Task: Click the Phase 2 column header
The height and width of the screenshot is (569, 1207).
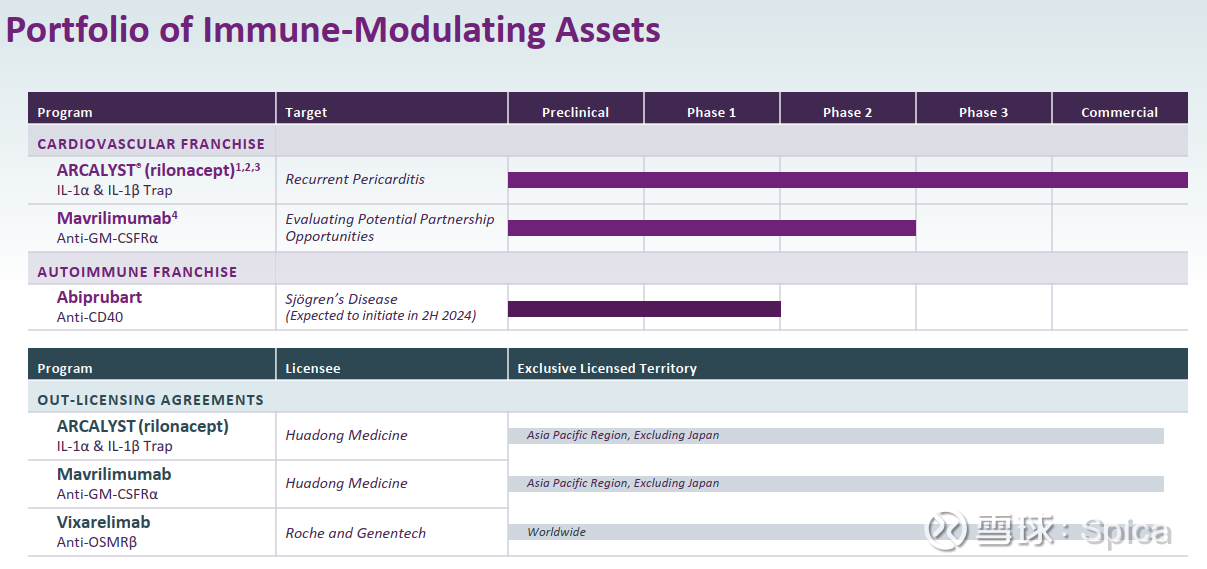Action: 848,112
